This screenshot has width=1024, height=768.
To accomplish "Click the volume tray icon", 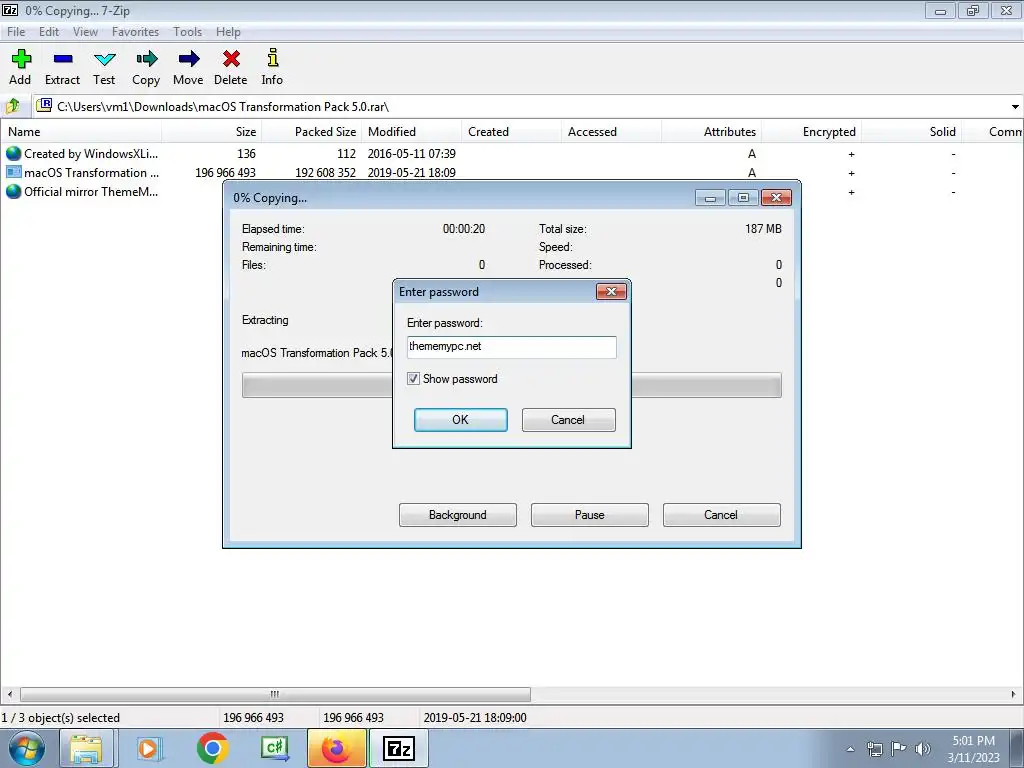I will pyautogui.click(x=923, y=748).
